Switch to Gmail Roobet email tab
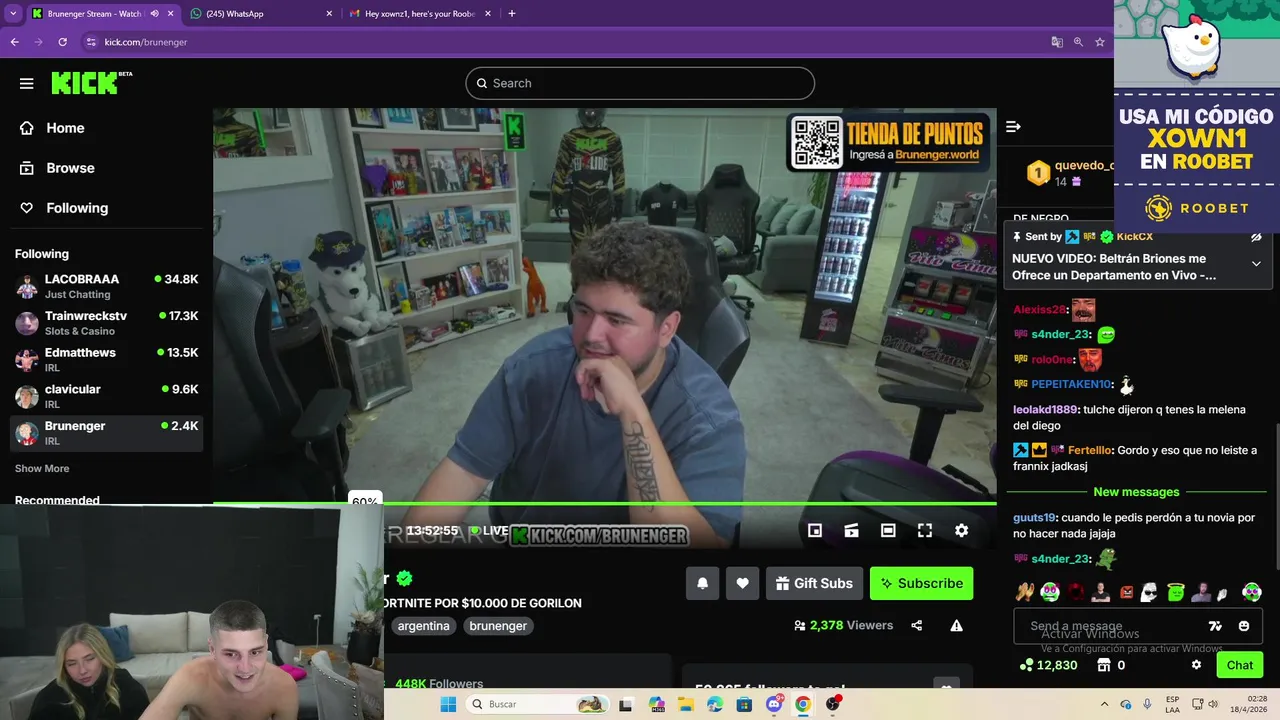The width and height of the screenshot is (1280, 720). [x=420, y=14]
